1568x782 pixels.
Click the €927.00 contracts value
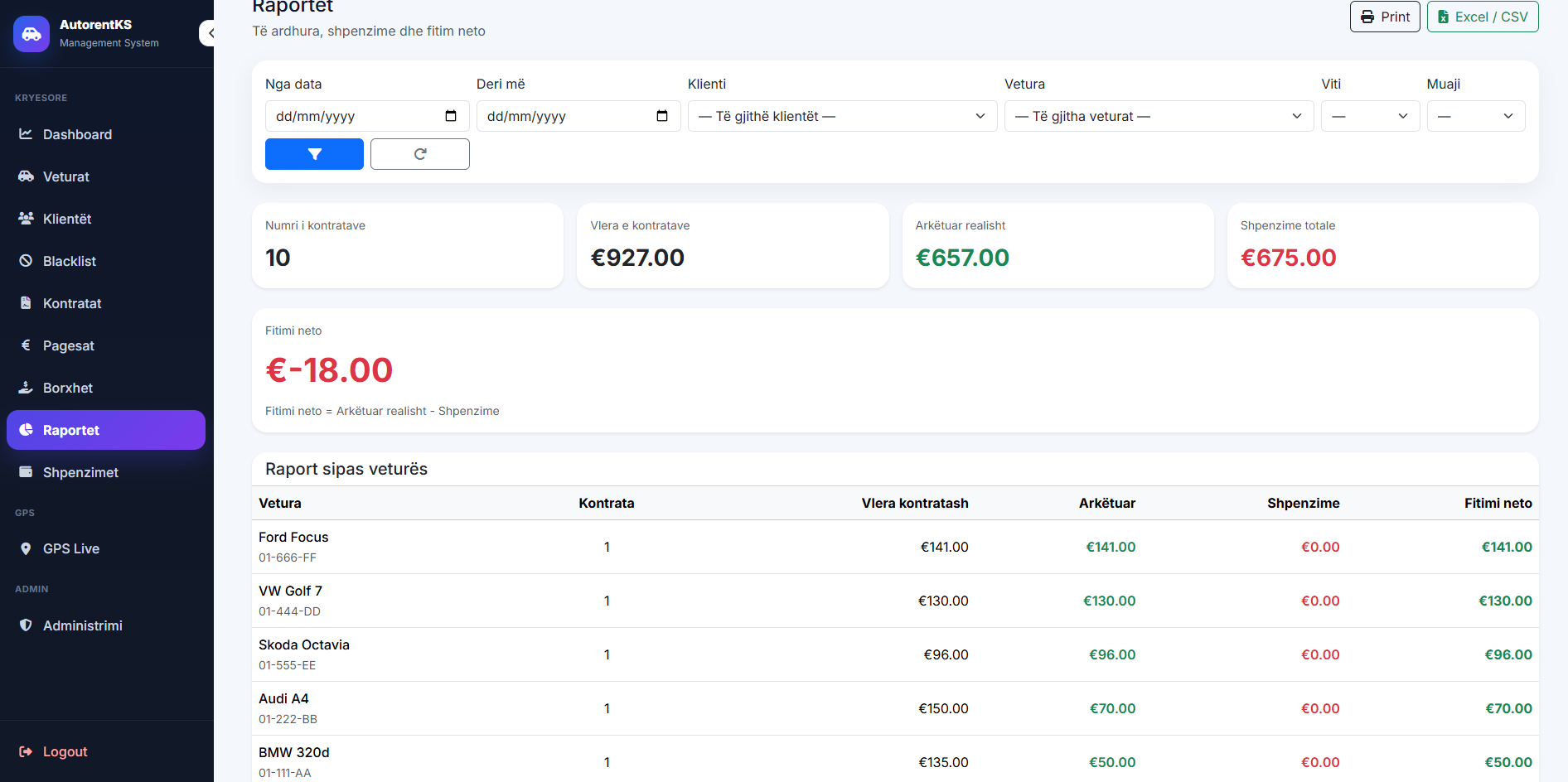[x=637, y=258]
